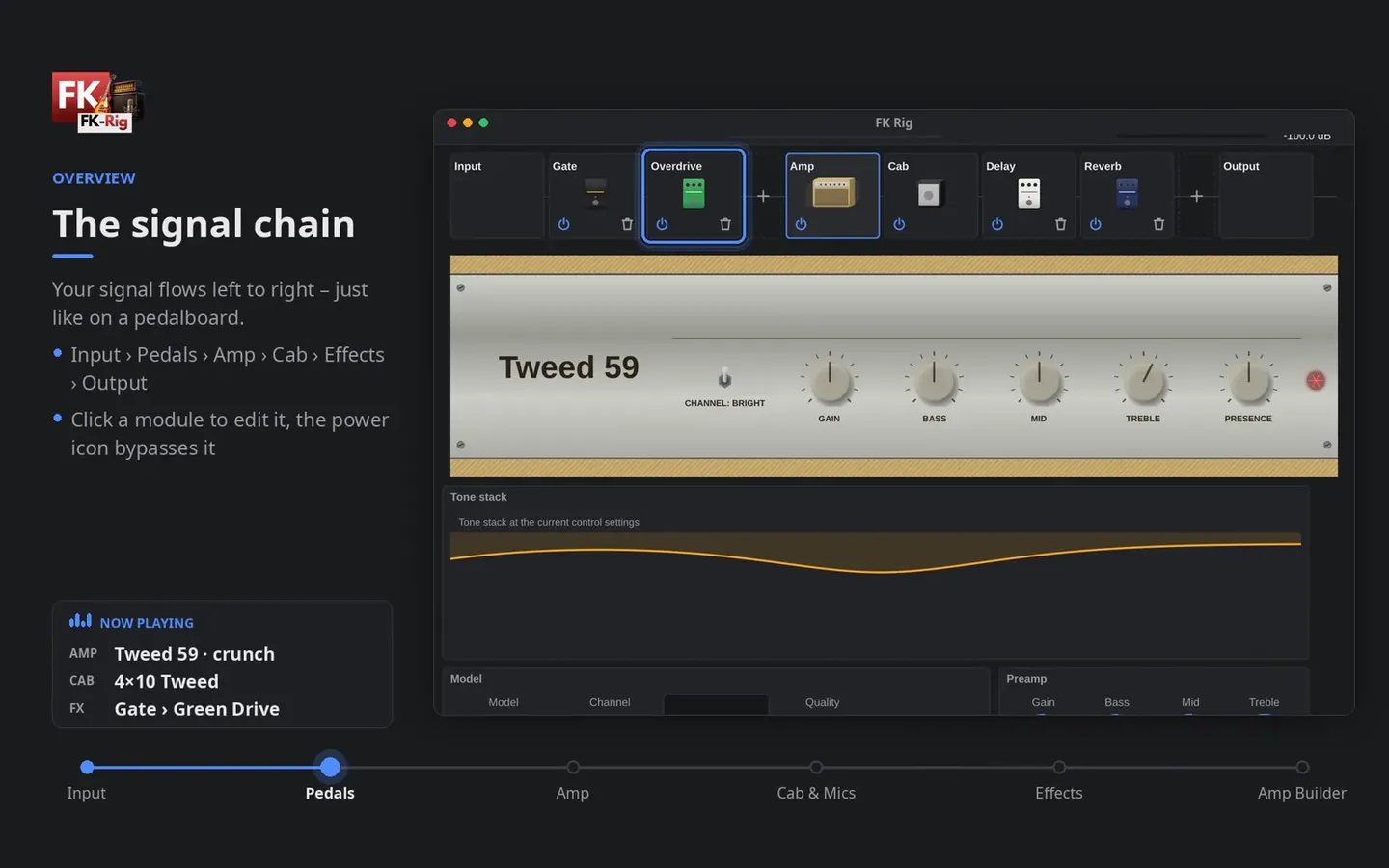Open the Cab & Mics timeline step

816,768
